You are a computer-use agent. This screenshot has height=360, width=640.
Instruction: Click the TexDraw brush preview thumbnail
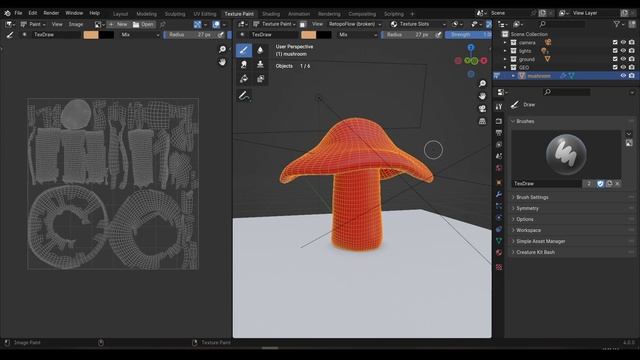[566, 154]
